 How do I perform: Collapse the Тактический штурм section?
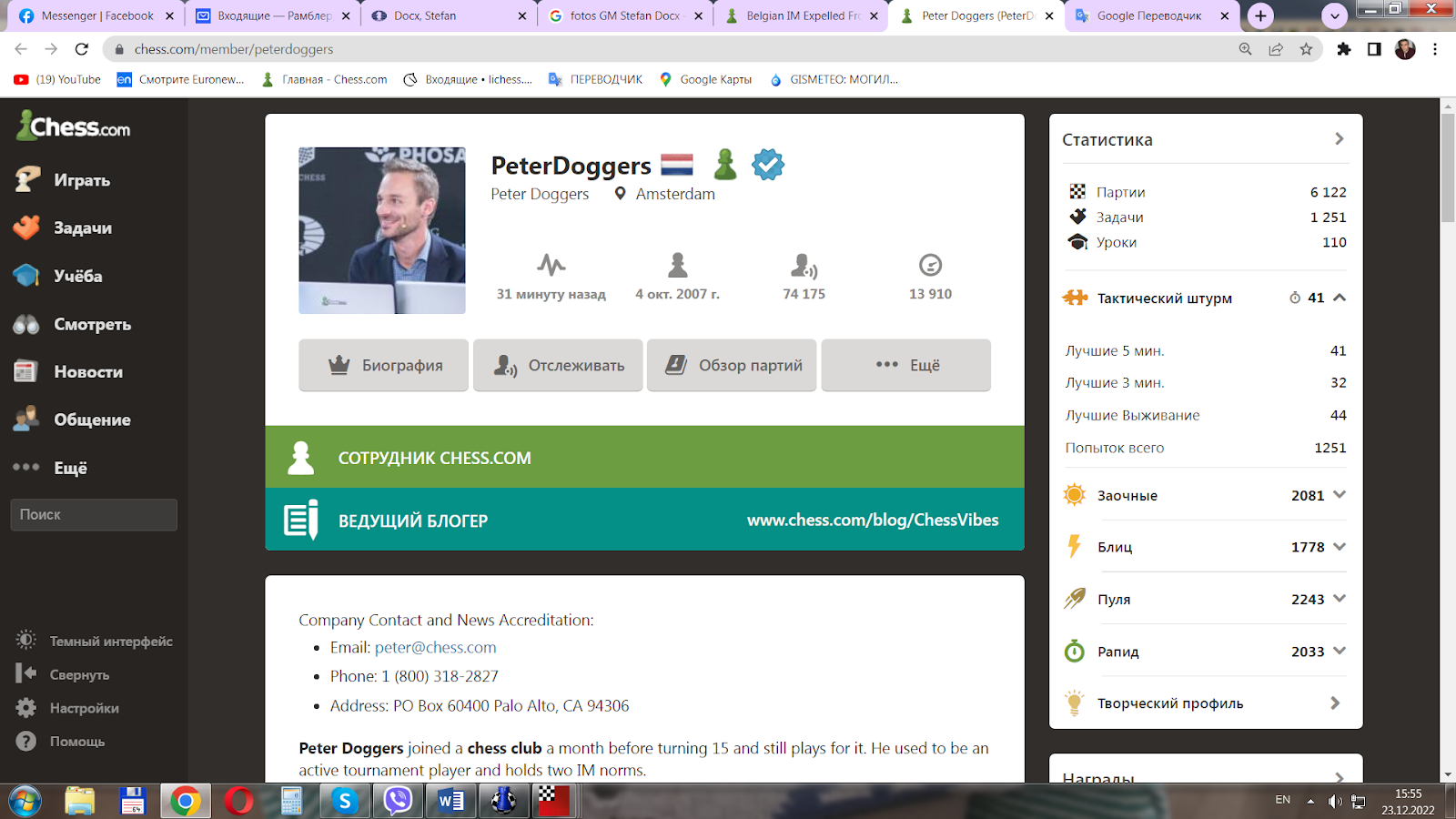click(x=1340, y=298)
